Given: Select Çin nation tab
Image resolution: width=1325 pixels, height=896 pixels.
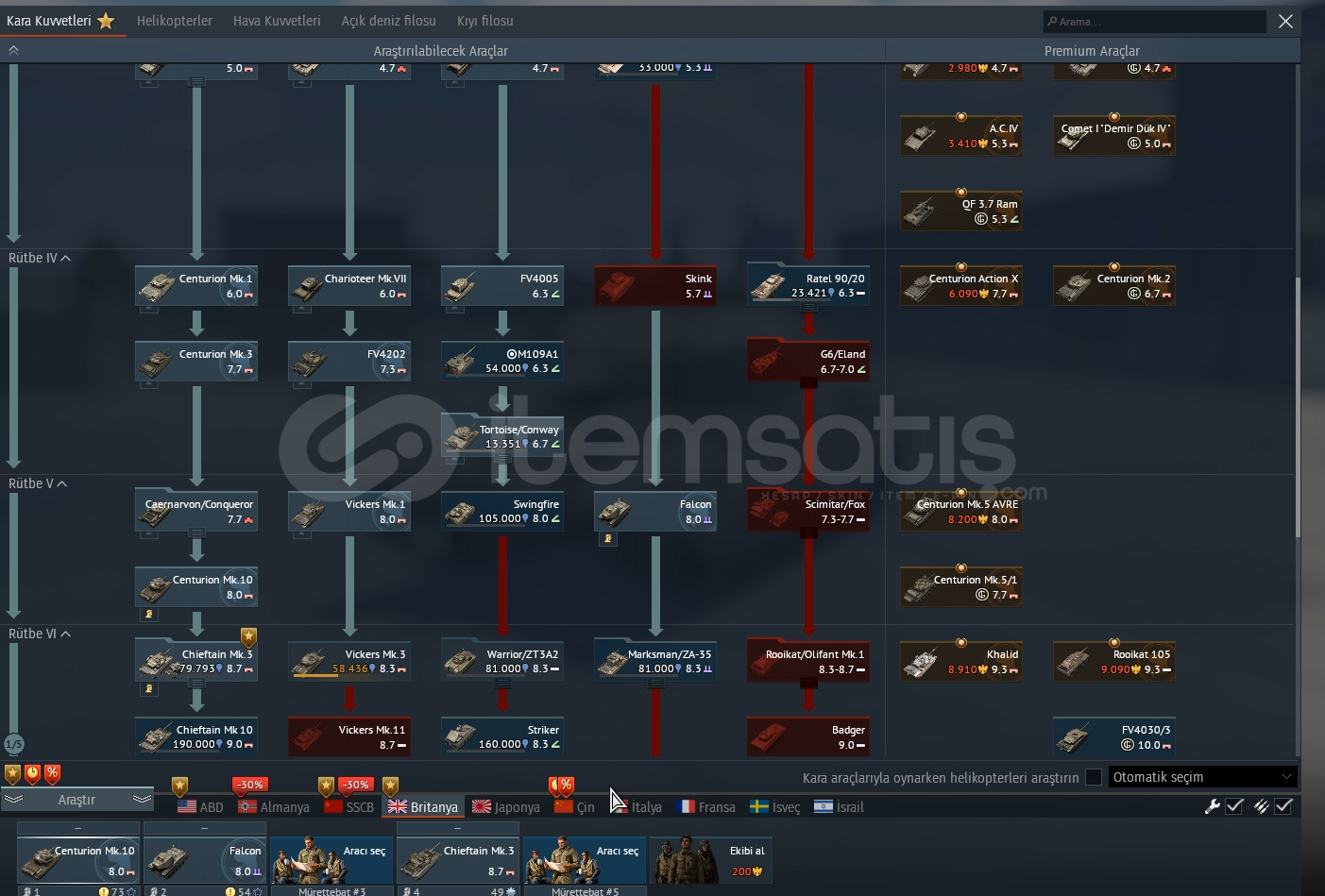Looking at the screenshot, I should 574,807.
